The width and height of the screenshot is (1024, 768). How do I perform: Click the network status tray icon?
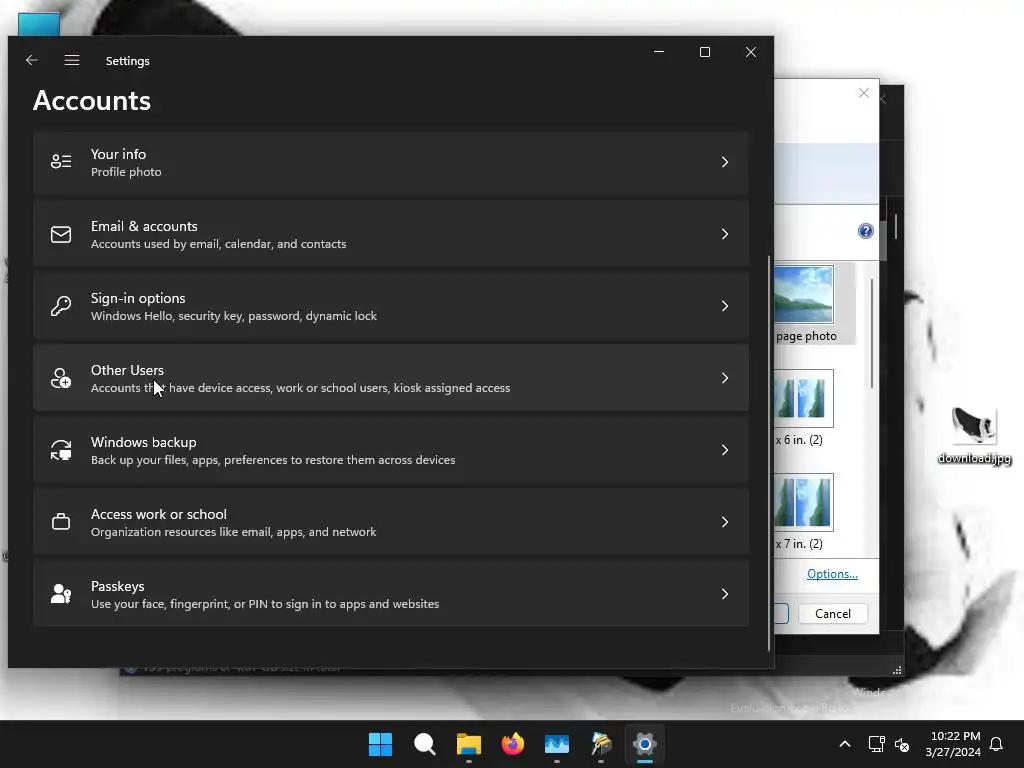[x=876, y=744]
